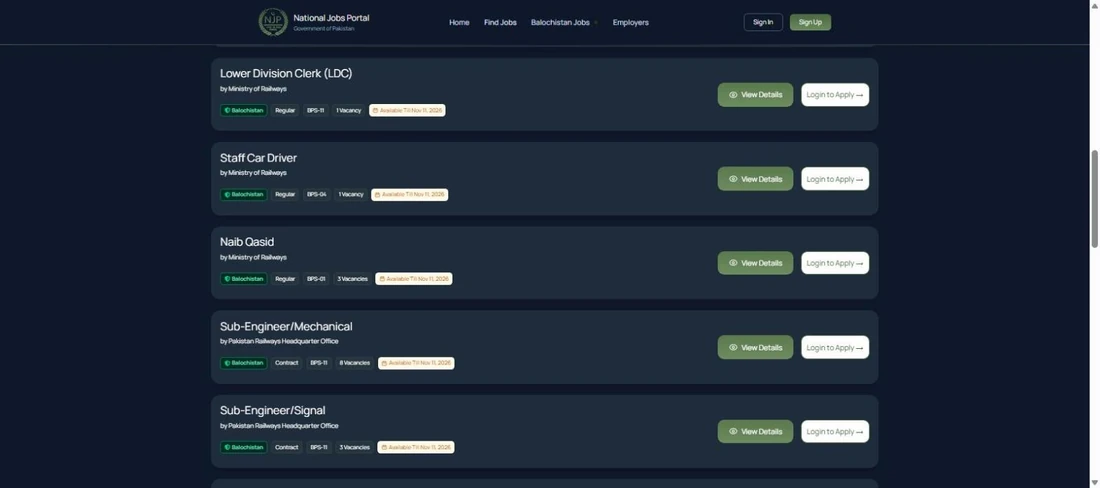
Task: Open the Home nav link
Action: 460,22
